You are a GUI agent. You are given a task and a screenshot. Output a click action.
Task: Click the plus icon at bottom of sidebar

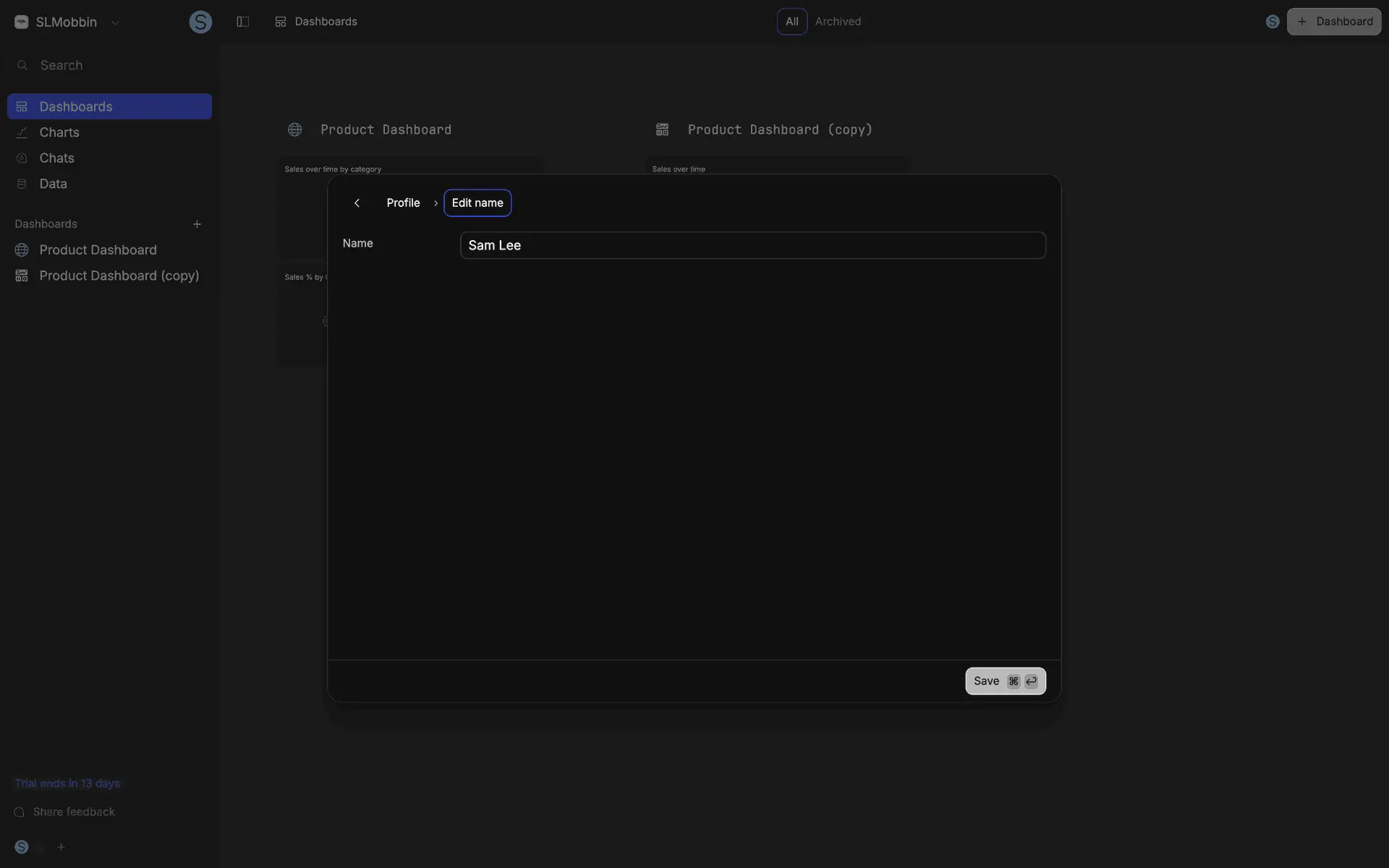point(61,847)
